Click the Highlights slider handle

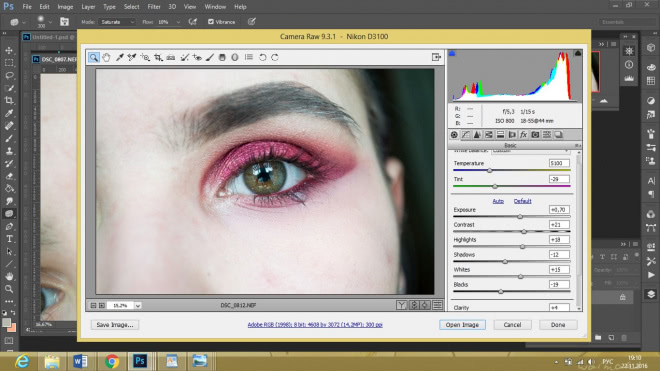(x=522, y=246)
